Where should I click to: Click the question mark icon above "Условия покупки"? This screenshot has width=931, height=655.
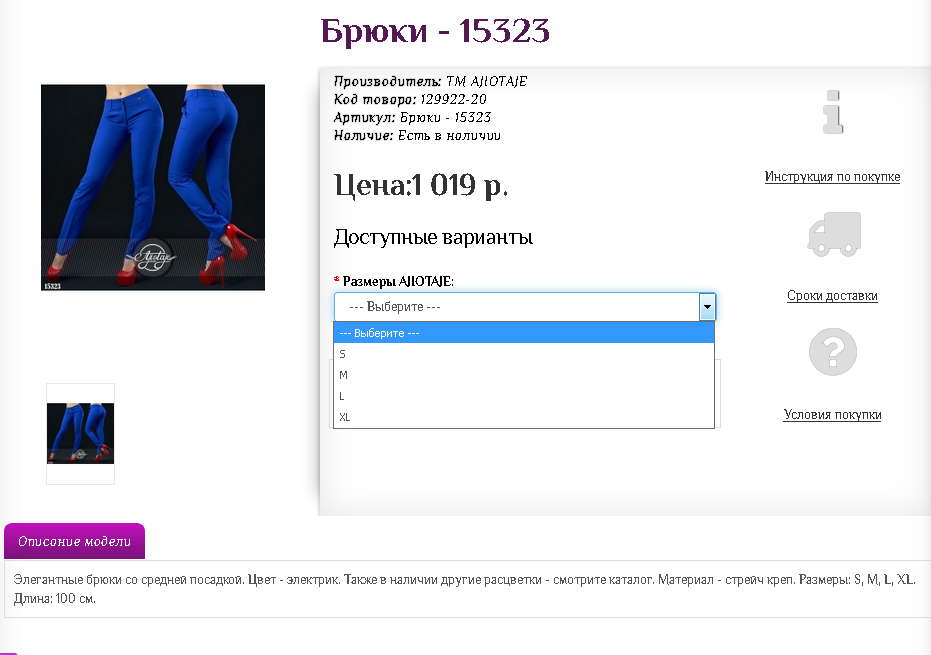[x=833, y=351]
